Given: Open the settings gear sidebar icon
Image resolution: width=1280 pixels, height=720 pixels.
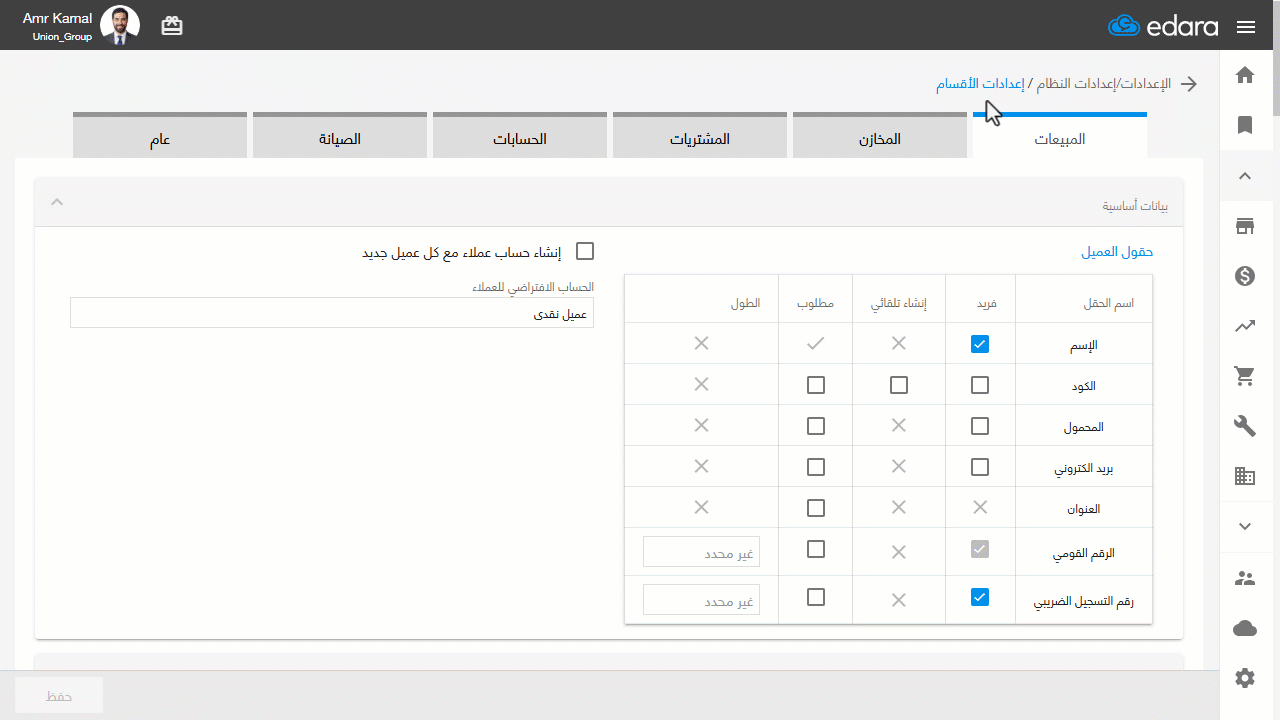Looking at the screenshot, I should point(1245,678).
